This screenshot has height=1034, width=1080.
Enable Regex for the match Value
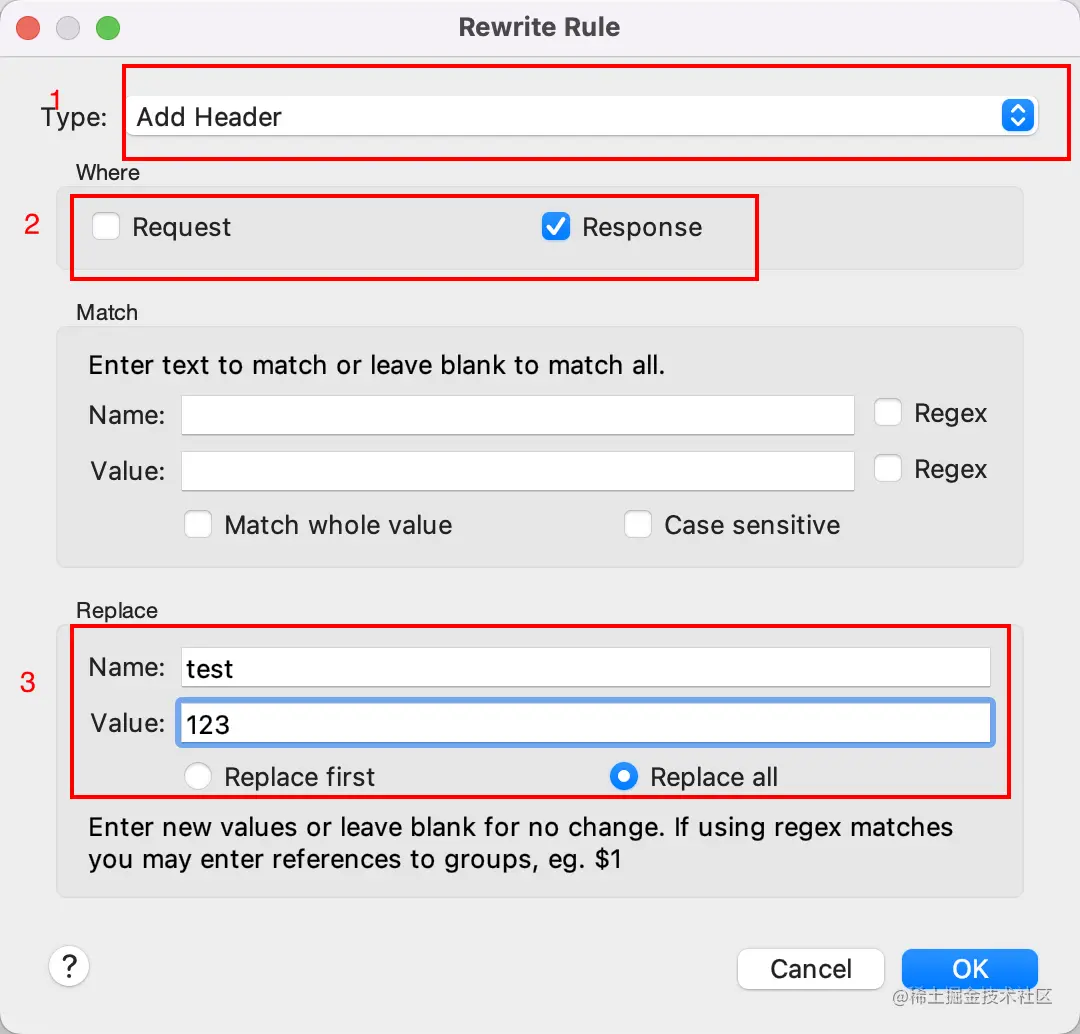pos(888,469)
